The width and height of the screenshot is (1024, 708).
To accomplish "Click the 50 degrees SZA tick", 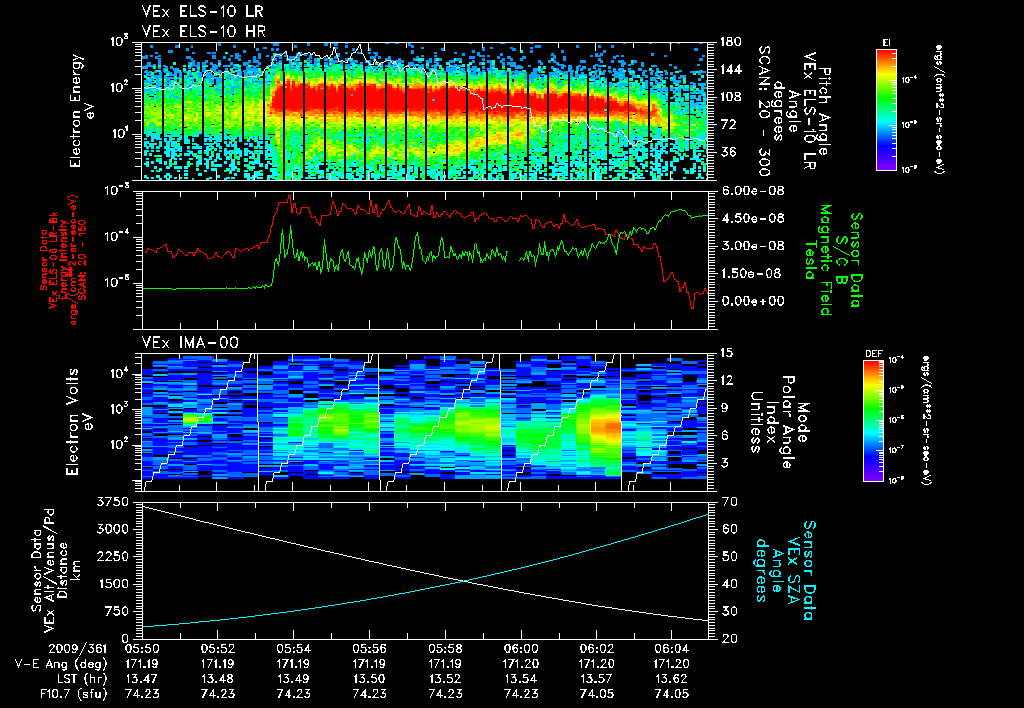I will click(729, 556).
